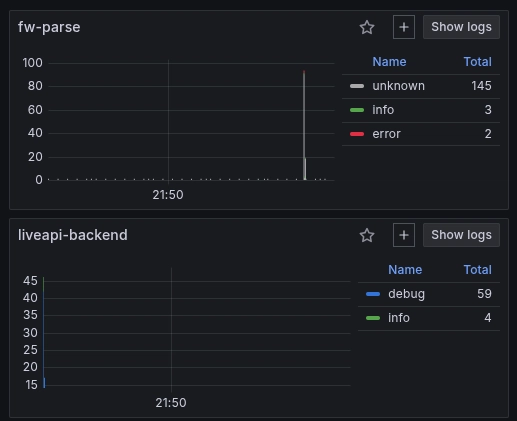Sort liveapi-backend legend by Total column

pos(477,270)
